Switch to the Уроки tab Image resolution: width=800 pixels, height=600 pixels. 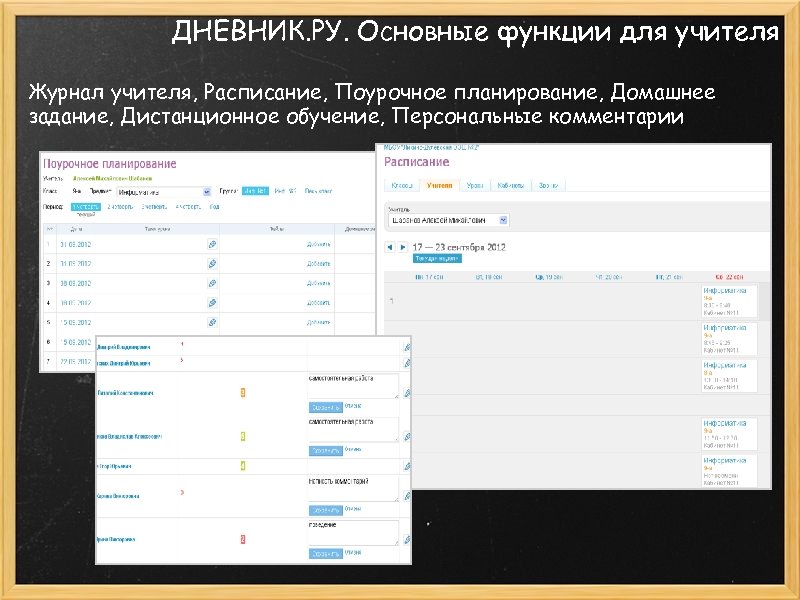pyautogui.click(x=474, y=186)
